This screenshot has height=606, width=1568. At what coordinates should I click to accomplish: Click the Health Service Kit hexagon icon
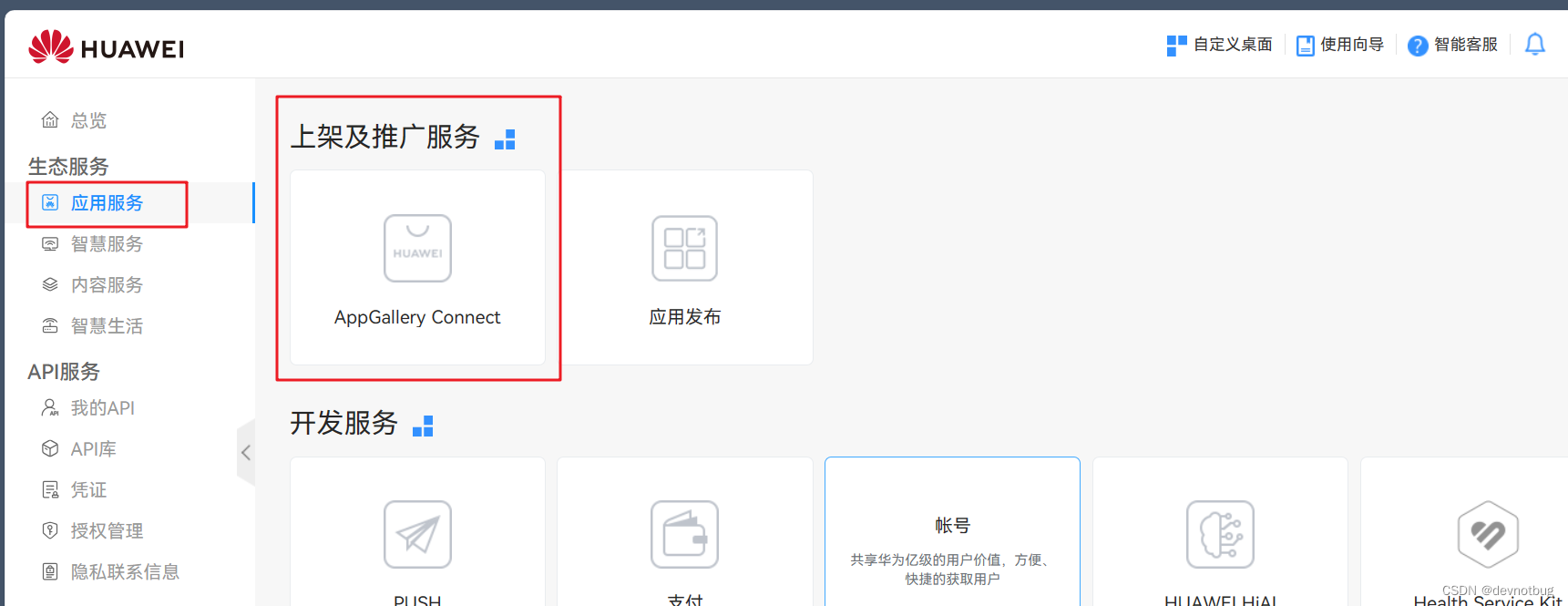[1488, 534]
